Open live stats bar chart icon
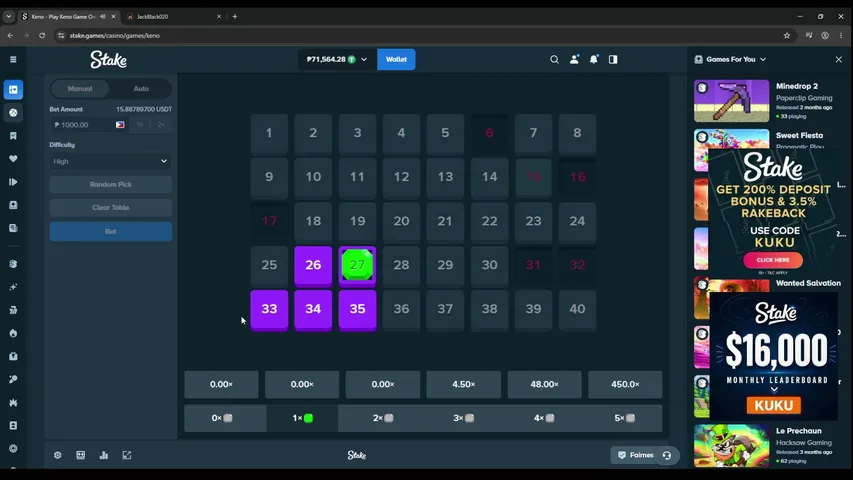Viewport: 853px width, 480px height. 103,455
